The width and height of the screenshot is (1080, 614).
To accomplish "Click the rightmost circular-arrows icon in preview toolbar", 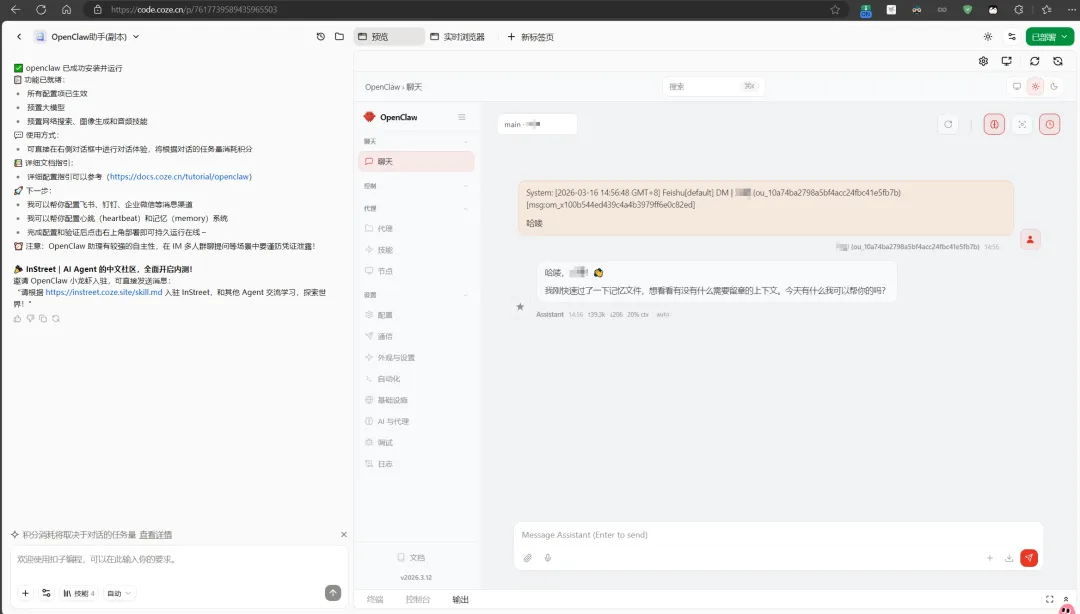I will point(1058,61).
